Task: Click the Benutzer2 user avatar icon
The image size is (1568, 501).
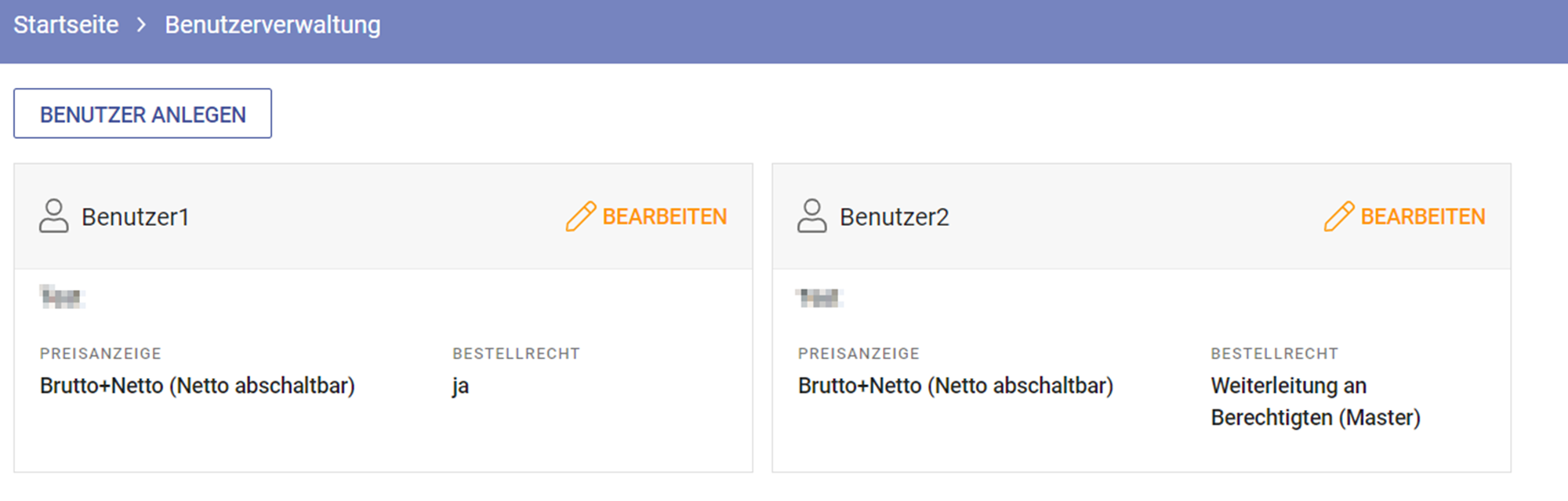Action: (811, 216)
